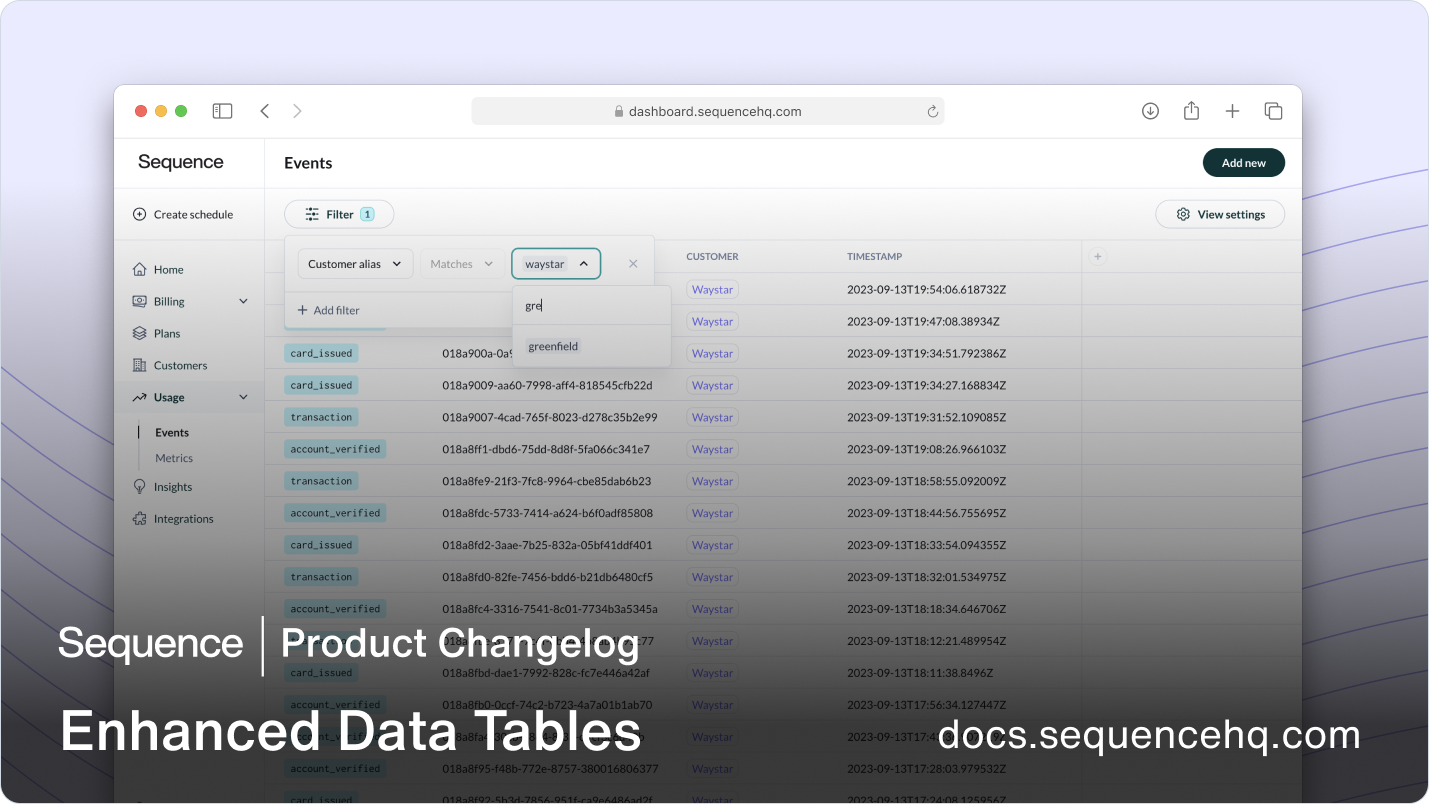Remove the Customer alias filter with the X

coord(632,263)
